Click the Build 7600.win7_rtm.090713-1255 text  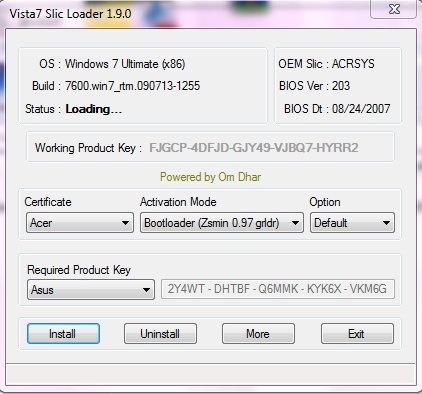[x=116, y=86]
